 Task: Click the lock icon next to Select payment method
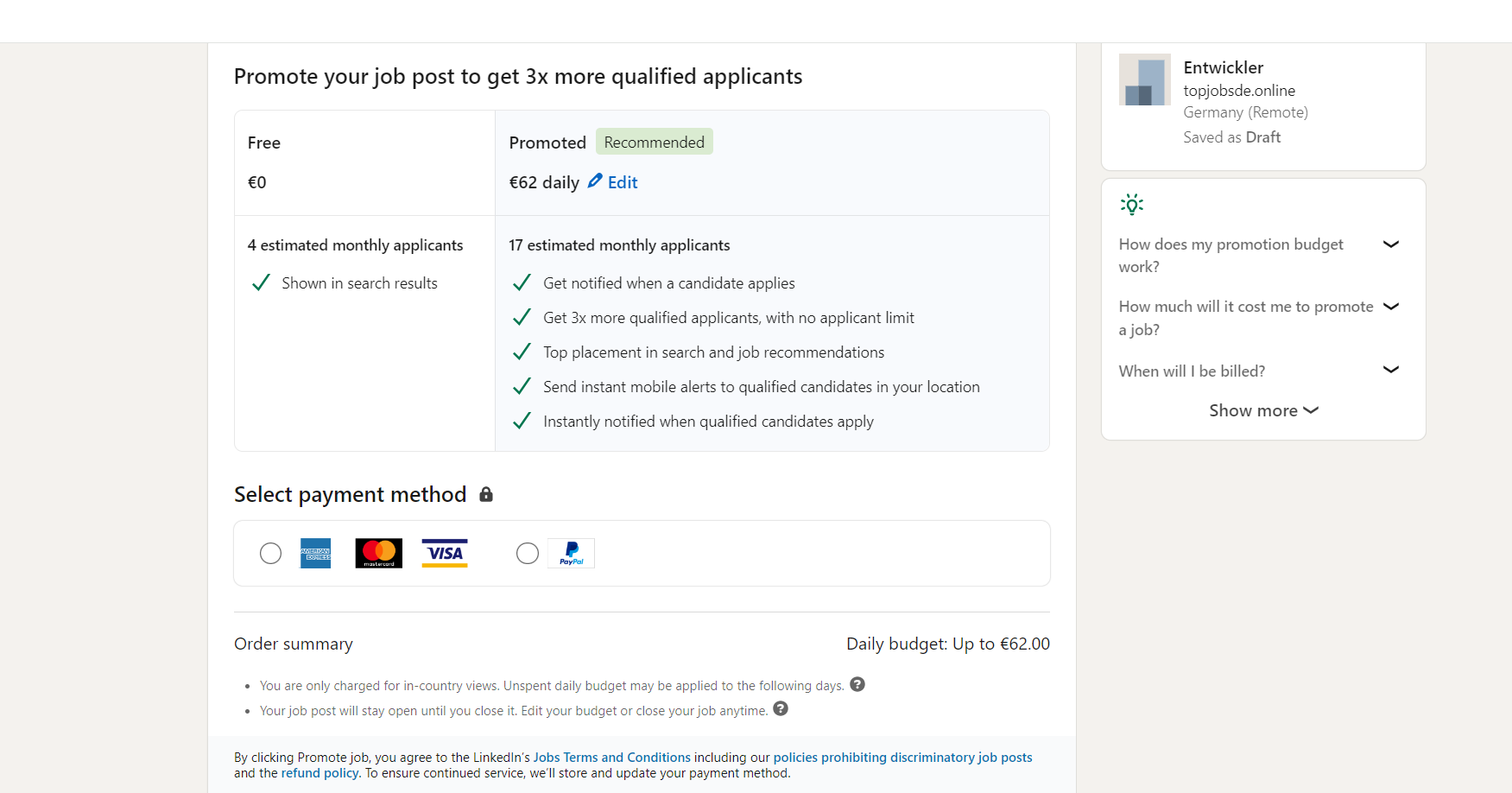pyautogui.click(x=486, y=494)
